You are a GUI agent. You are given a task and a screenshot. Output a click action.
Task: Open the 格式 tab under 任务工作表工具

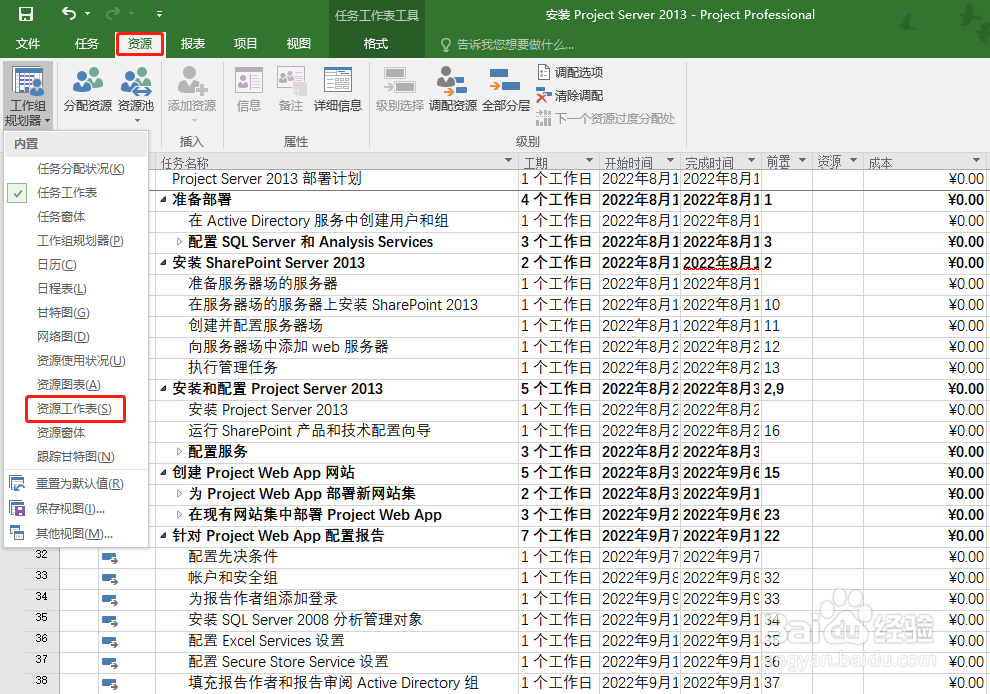click(x=376, y=44)
